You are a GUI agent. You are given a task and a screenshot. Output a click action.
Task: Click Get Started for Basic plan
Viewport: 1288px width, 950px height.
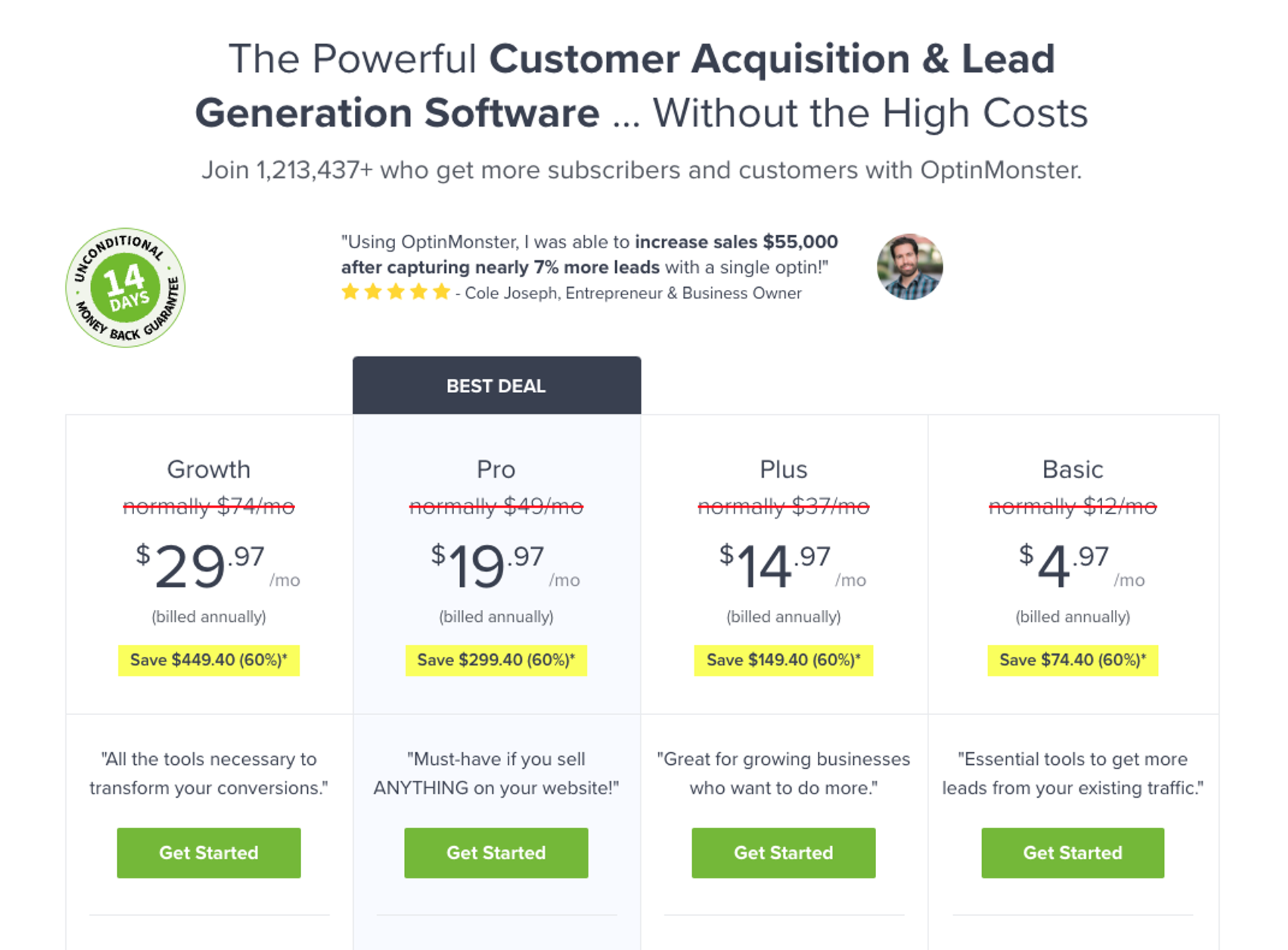1072,853
